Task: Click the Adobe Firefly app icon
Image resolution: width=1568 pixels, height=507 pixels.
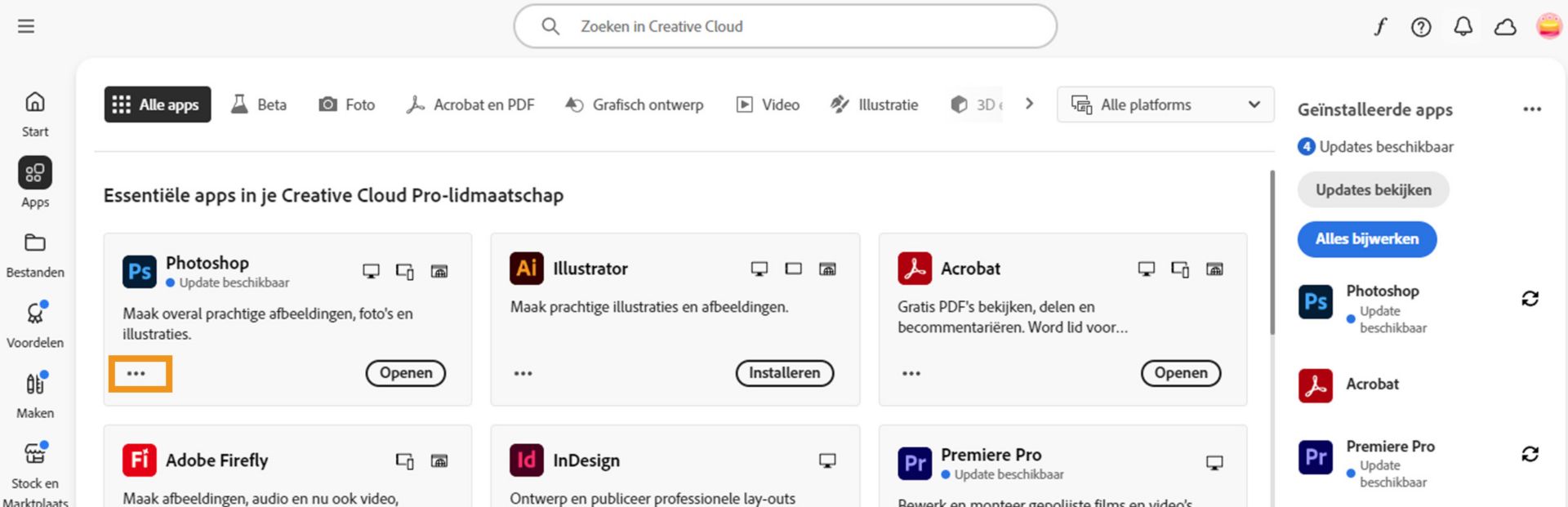Action: (139, 460)
